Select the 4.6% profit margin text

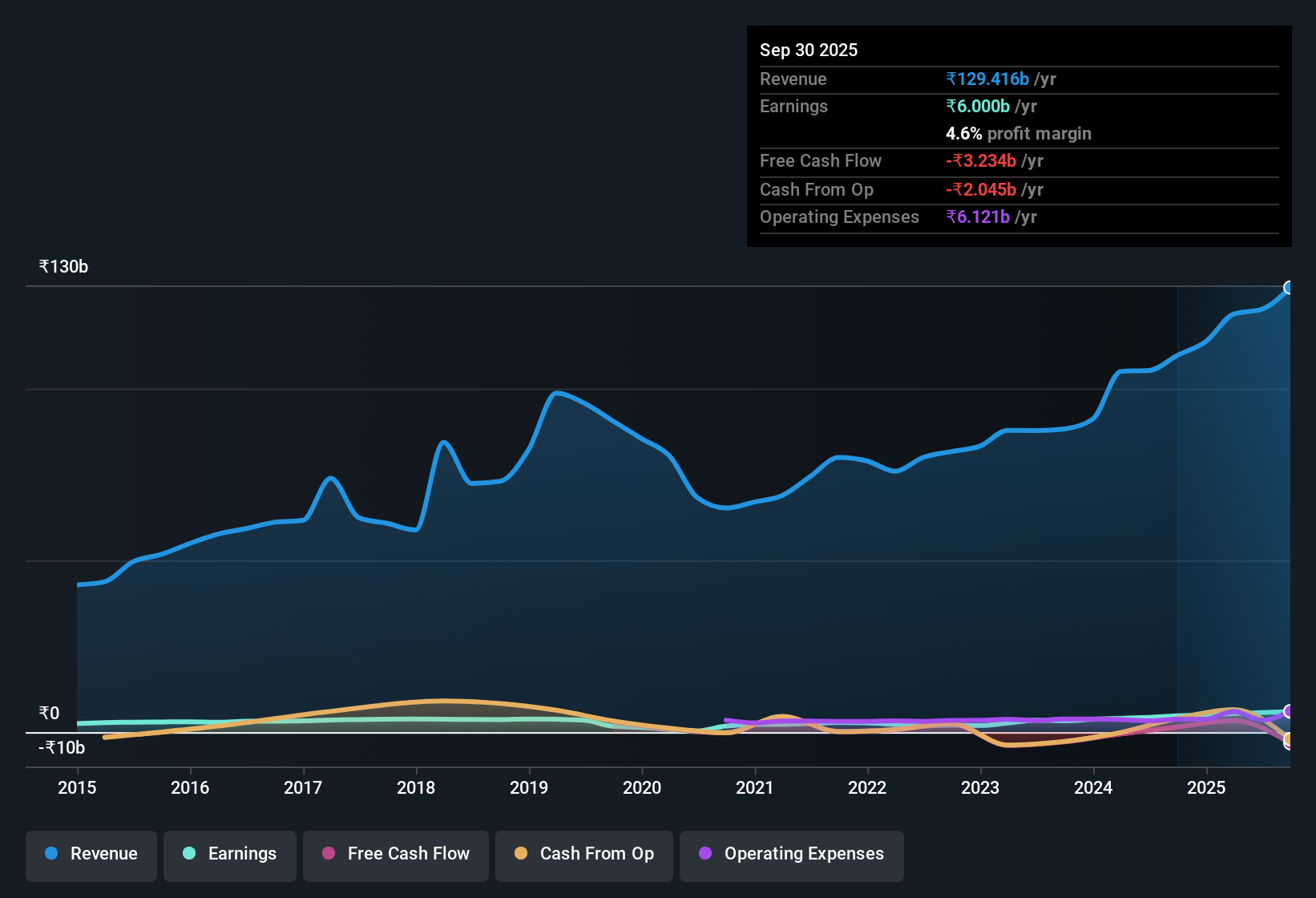click(x=1018, y=134)
